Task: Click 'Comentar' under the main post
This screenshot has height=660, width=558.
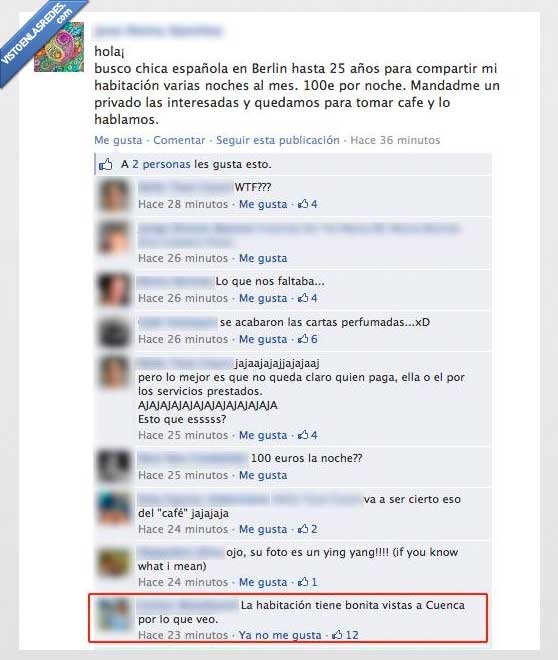Action: [179, 140]
